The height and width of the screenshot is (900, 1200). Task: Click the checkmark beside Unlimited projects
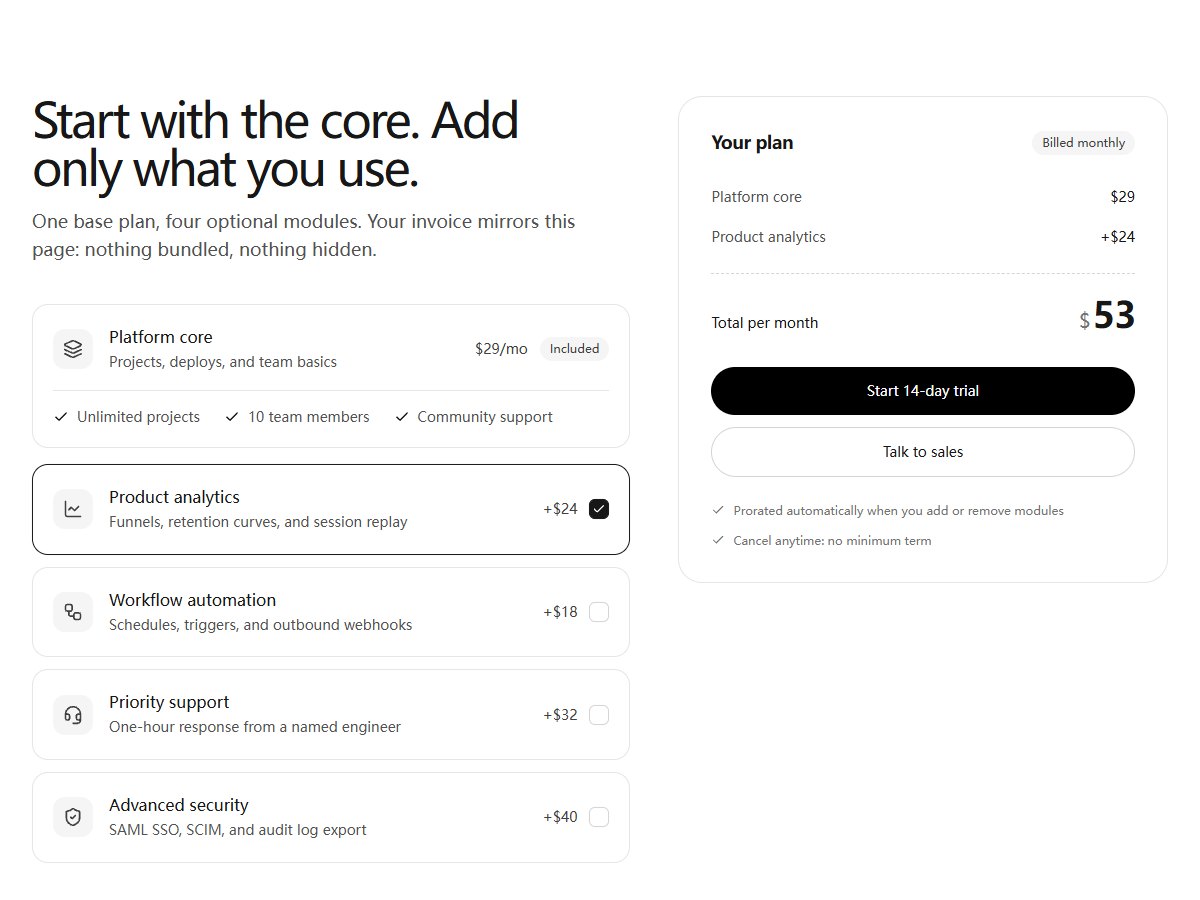pyautogui.click(x=61, y=417)
